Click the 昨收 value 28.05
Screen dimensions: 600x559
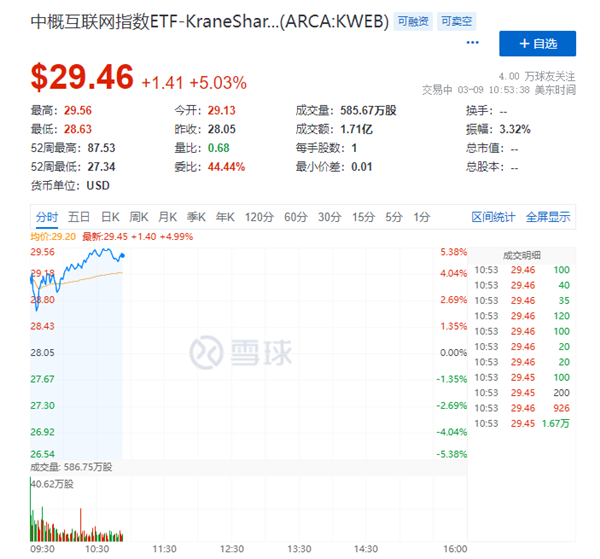222,129
